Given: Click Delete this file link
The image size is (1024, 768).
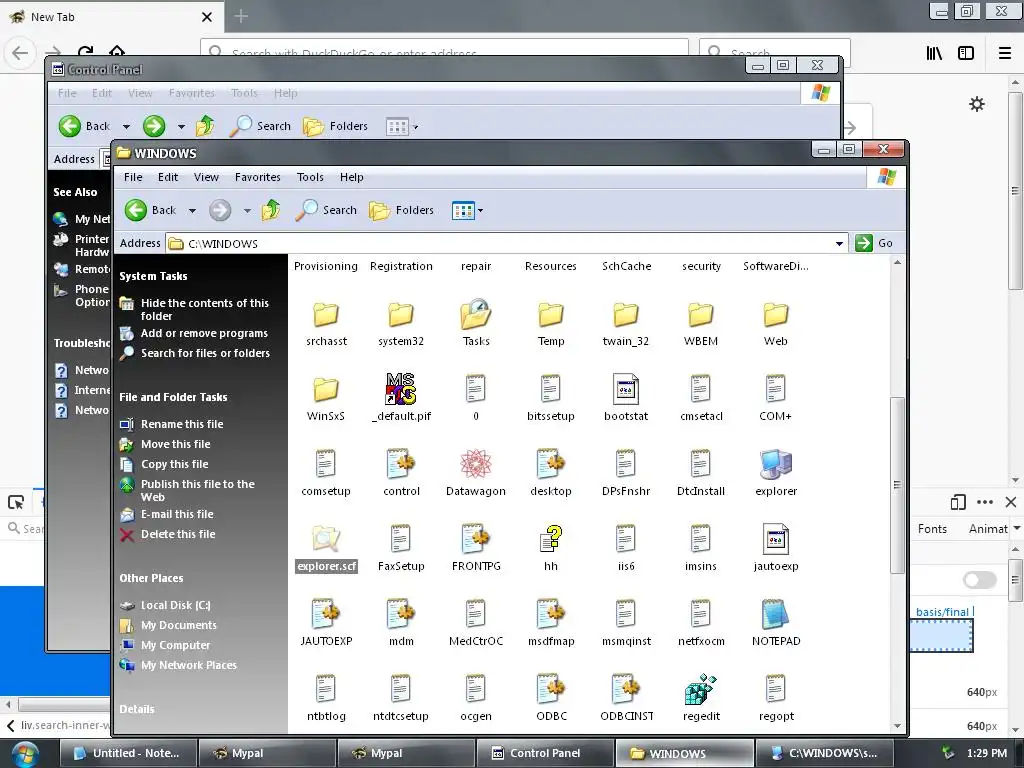Looking at the screenshot, I should [x=178, y=534].
